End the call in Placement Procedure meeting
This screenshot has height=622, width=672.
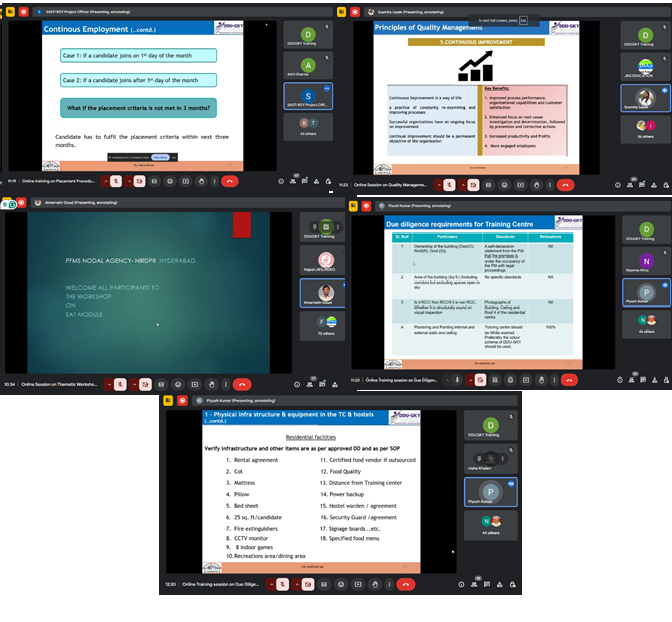point(230,181)
